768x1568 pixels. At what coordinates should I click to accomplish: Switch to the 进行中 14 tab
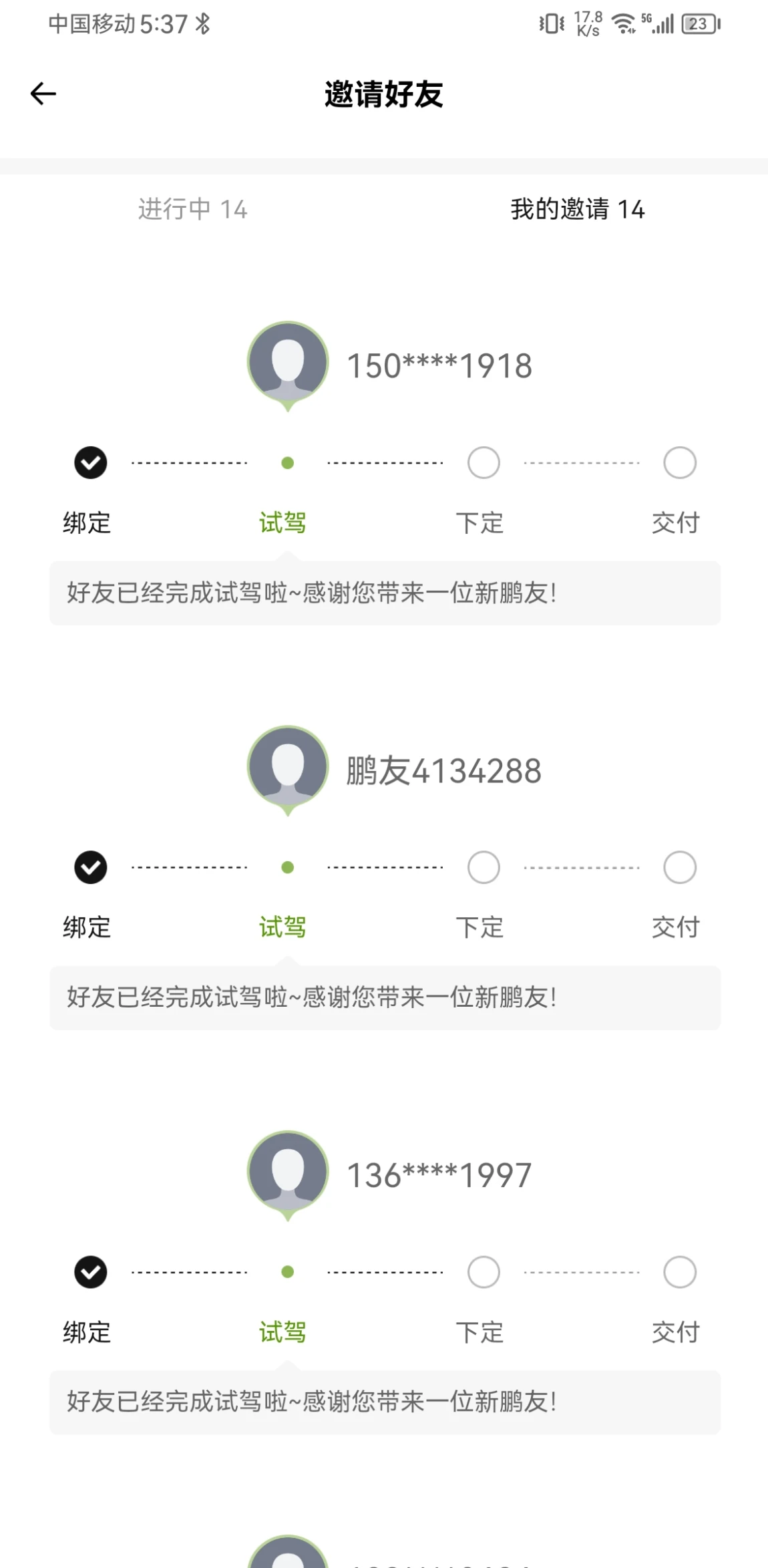[192, 209]
